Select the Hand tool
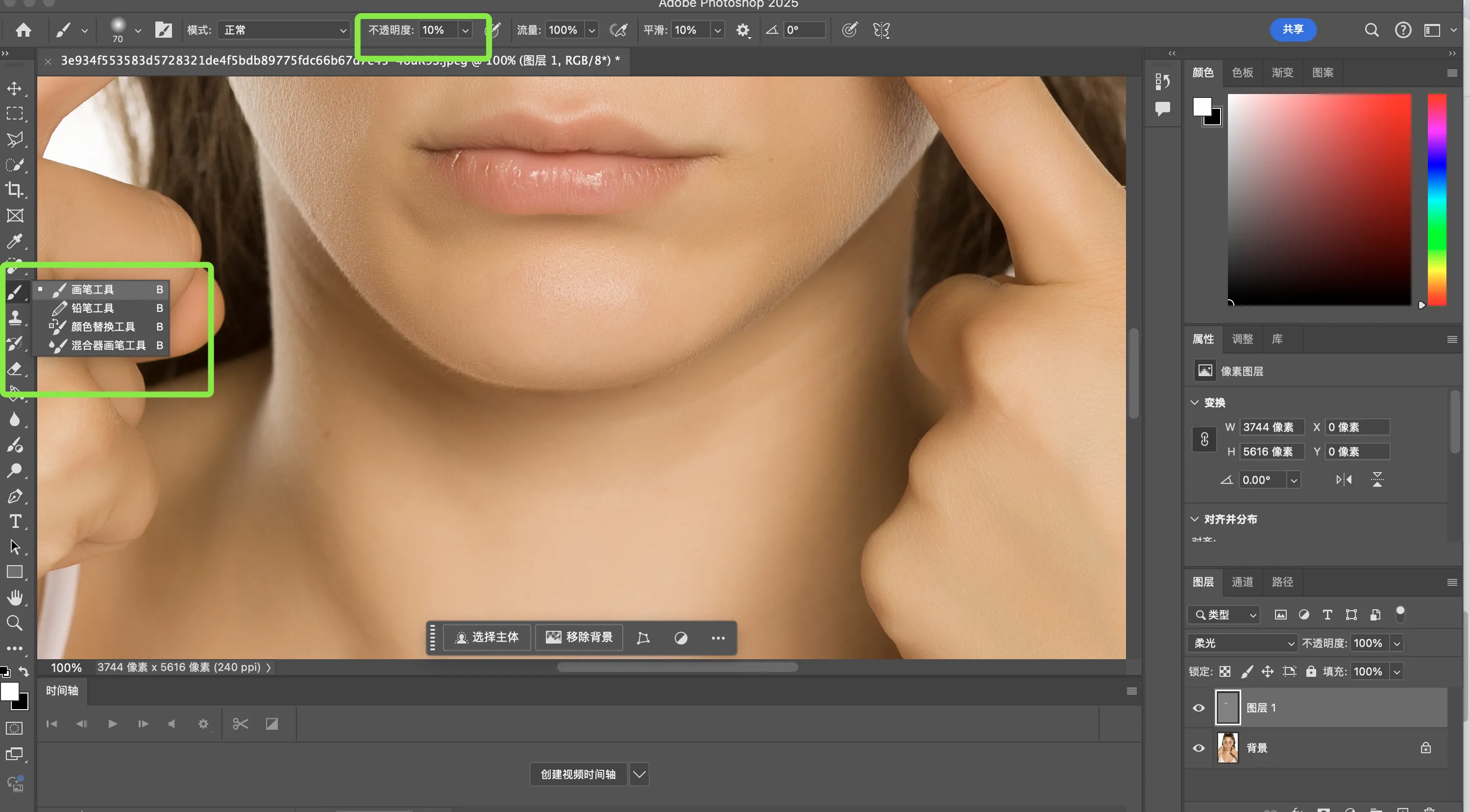Image resolution: width=1470 pixels, height=812 pixels. (x=15, y=597)
